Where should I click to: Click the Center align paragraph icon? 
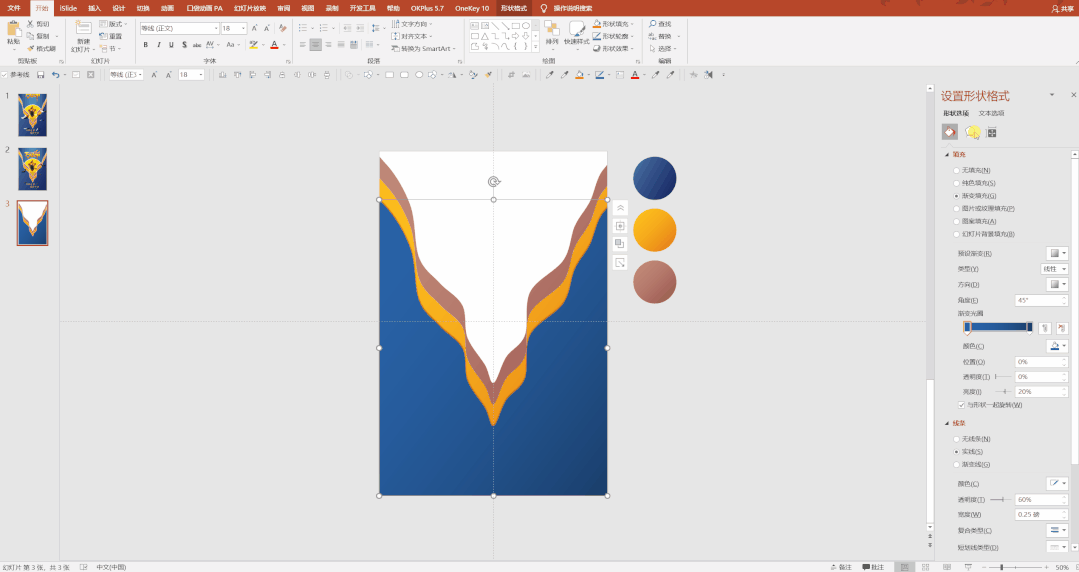coord(315,45)
